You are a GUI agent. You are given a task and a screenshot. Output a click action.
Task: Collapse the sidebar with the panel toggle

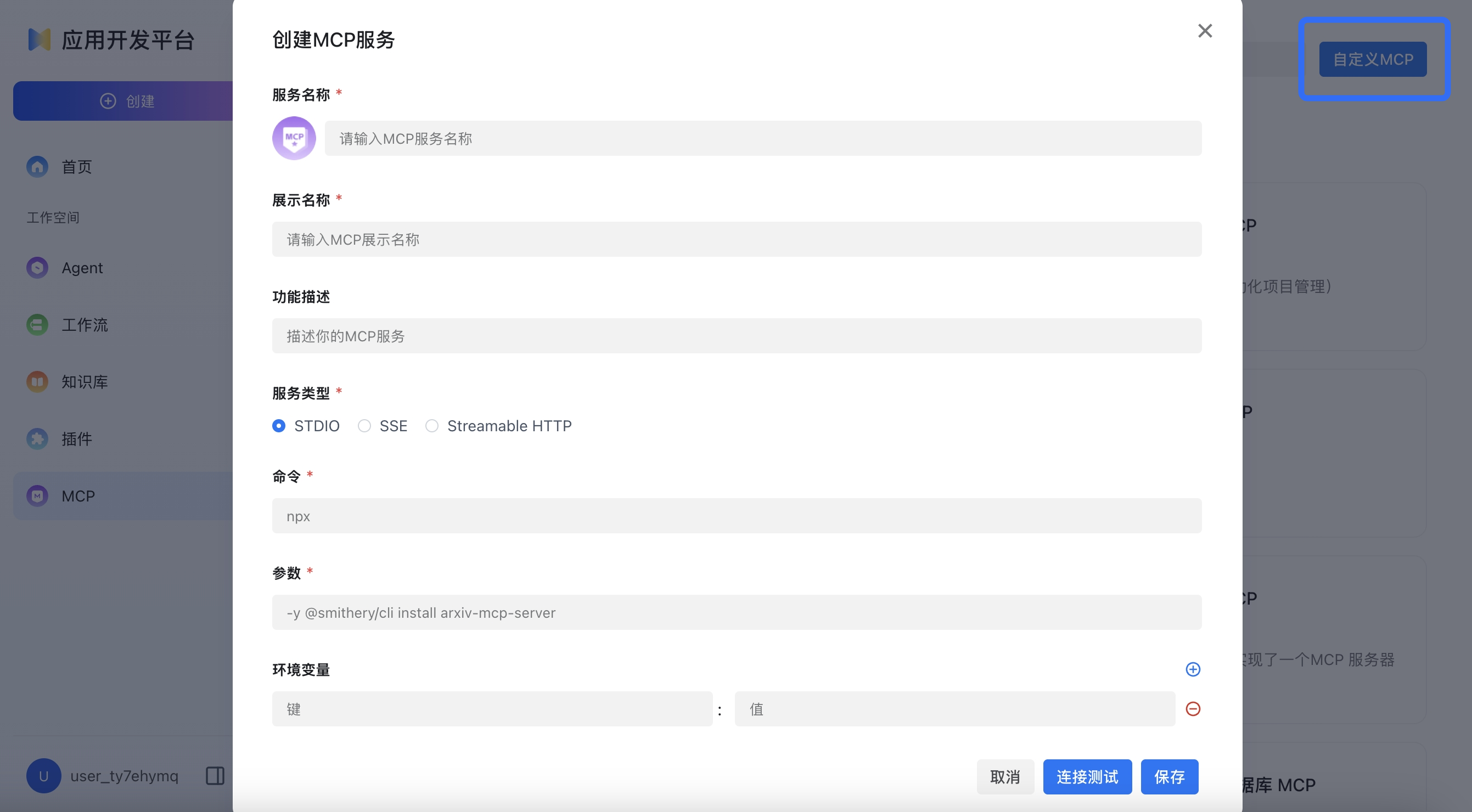coord(215,775)
